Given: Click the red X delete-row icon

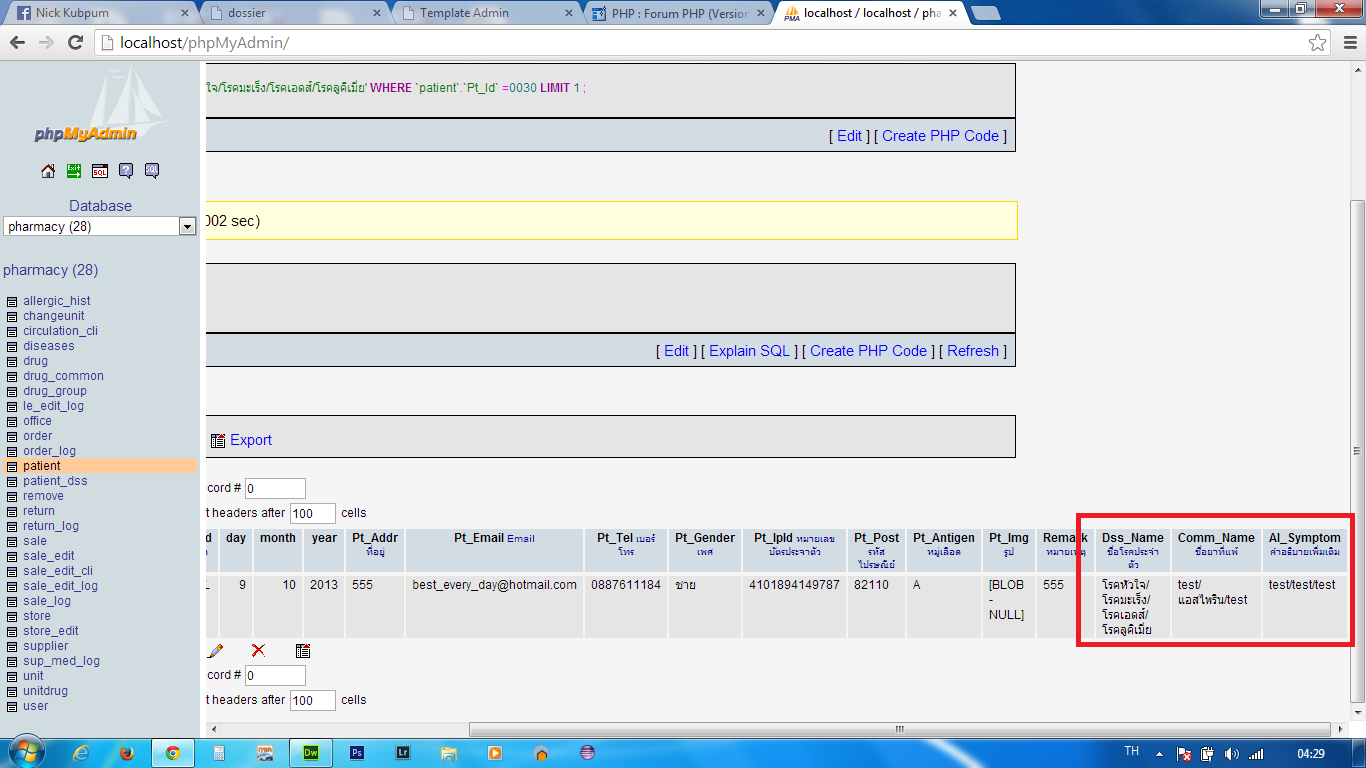Looking at the screenshot, I should (x=258, y=651).
